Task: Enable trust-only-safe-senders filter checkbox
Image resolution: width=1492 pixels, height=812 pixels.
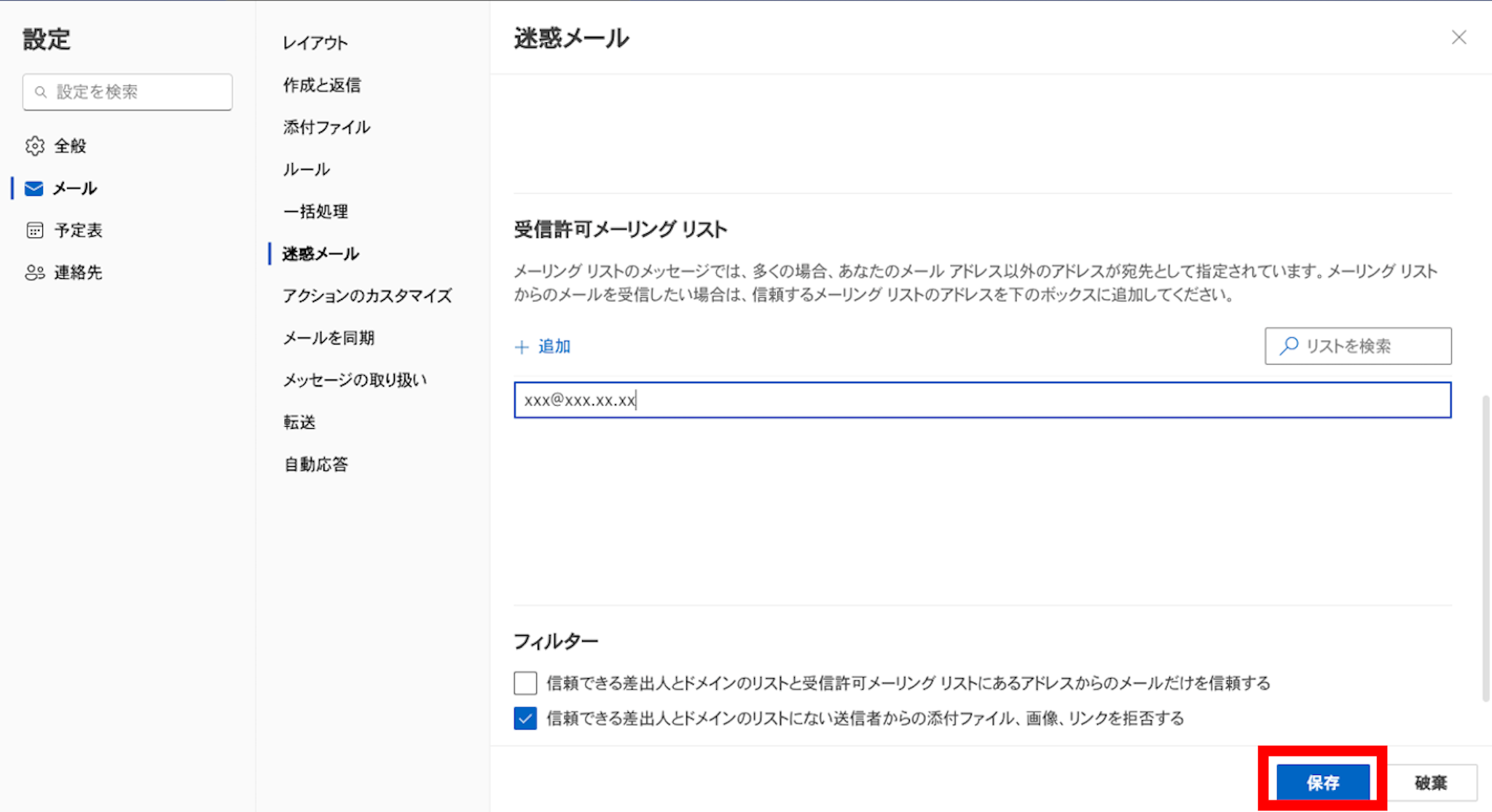Action: click(525, 683)
